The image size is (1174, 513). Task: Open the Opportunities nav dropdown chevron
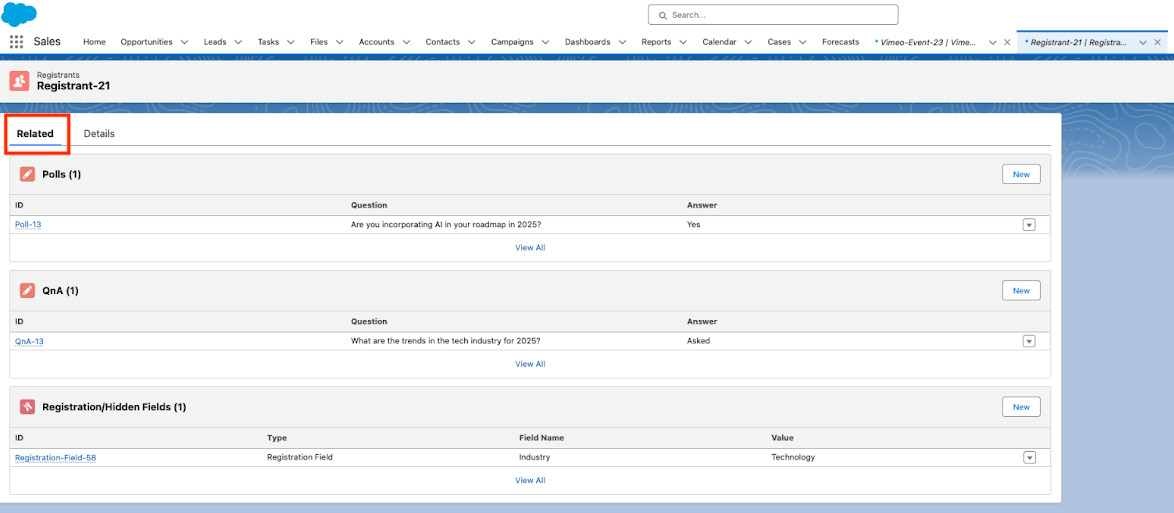pos(184,43)
